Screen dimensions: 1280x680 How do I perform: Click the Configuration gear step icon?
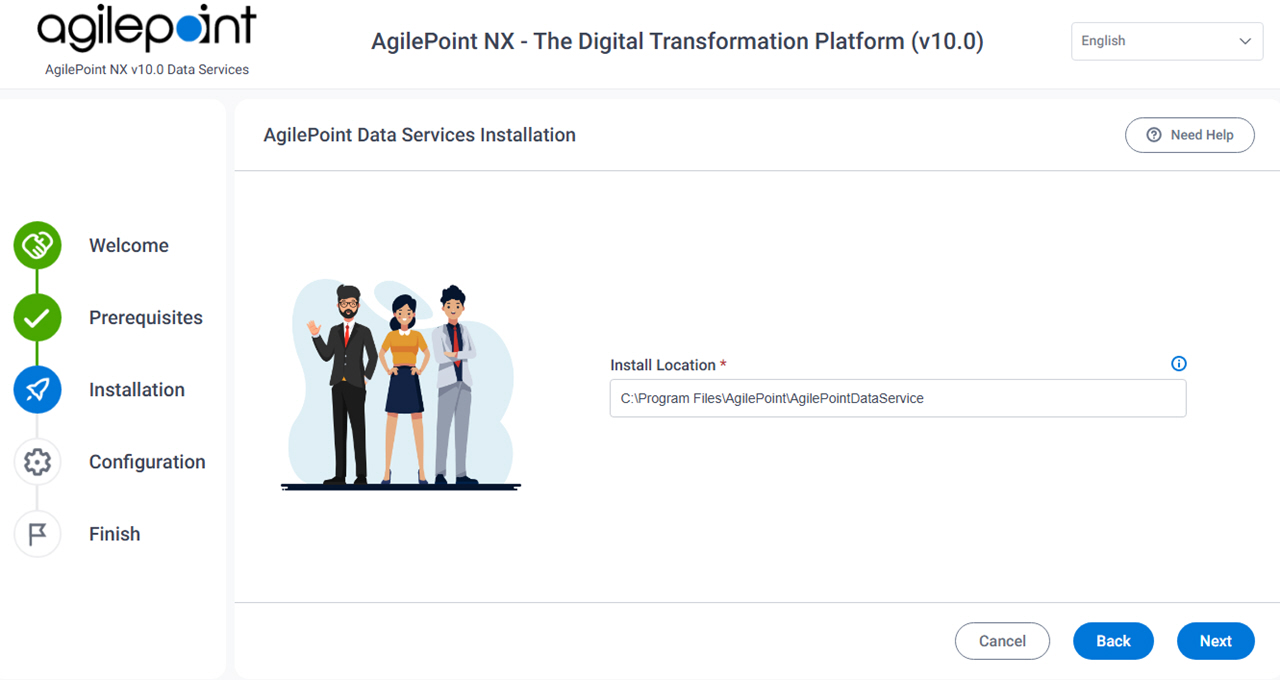coord(37,461)
